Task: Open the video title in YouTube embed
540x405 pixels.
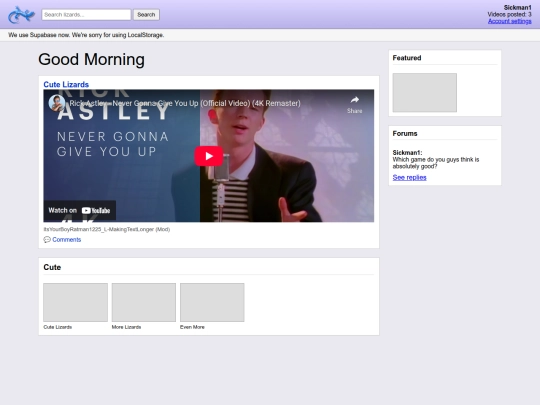Action: coord(185,103)
